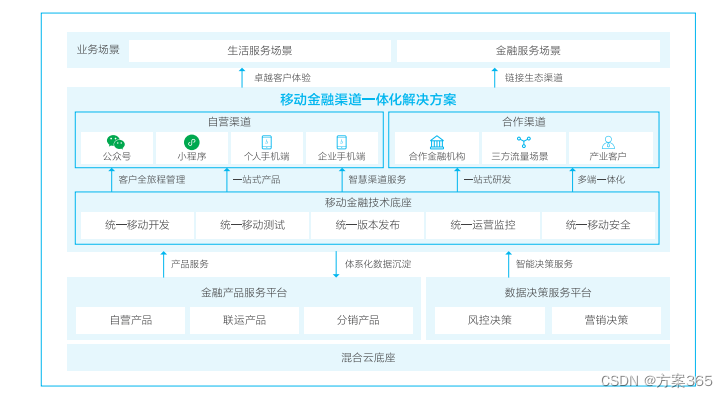Click the 一站式研发 label
Viewport: 728px width, 398px height.
click(x=487, y=180)
